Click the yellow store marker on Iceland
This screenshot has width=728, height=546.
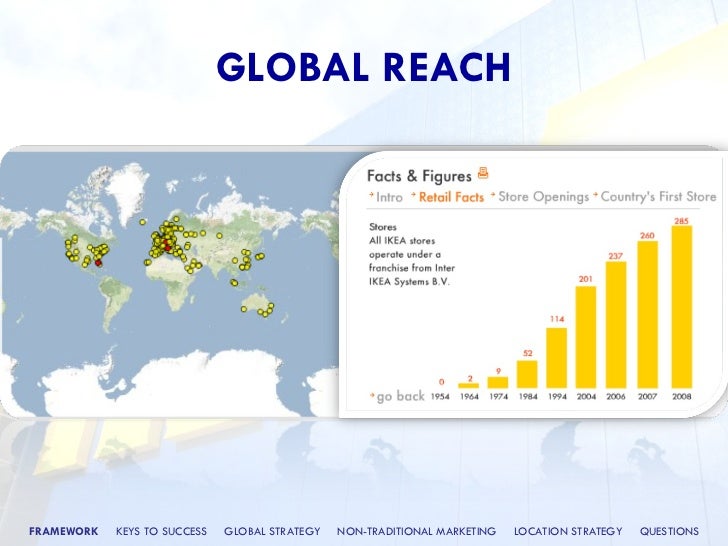tap(143, 222)
